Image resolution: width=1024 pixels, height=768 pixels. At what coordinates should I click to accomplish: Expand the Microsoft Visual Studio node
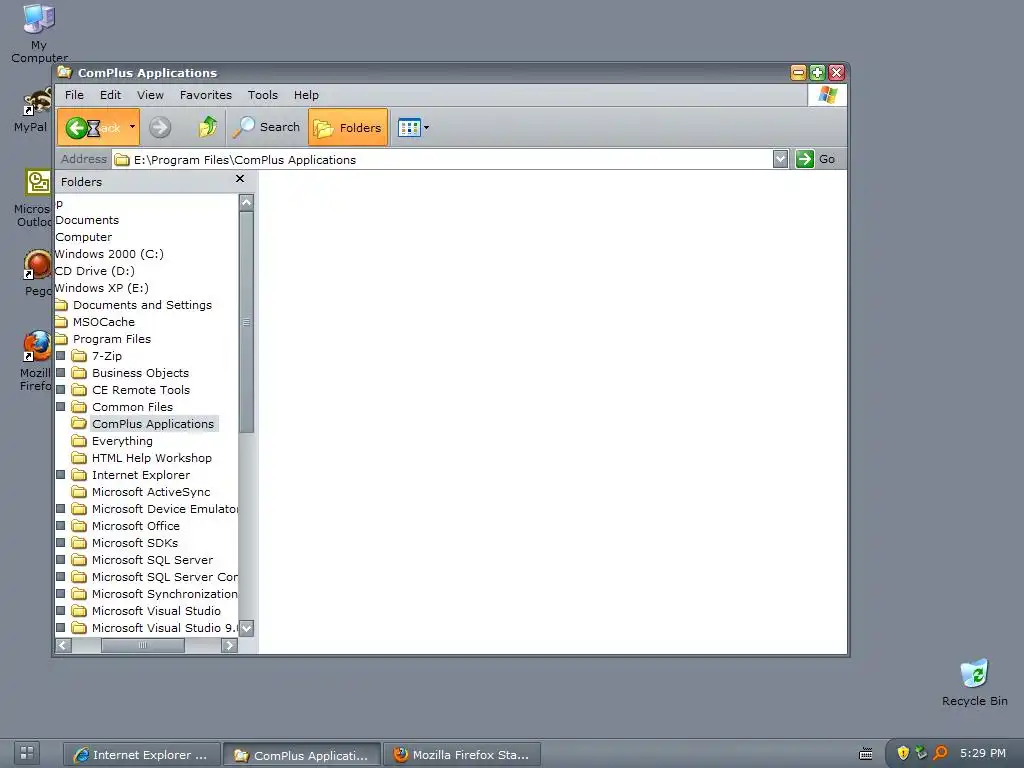[x=61, y=611]
